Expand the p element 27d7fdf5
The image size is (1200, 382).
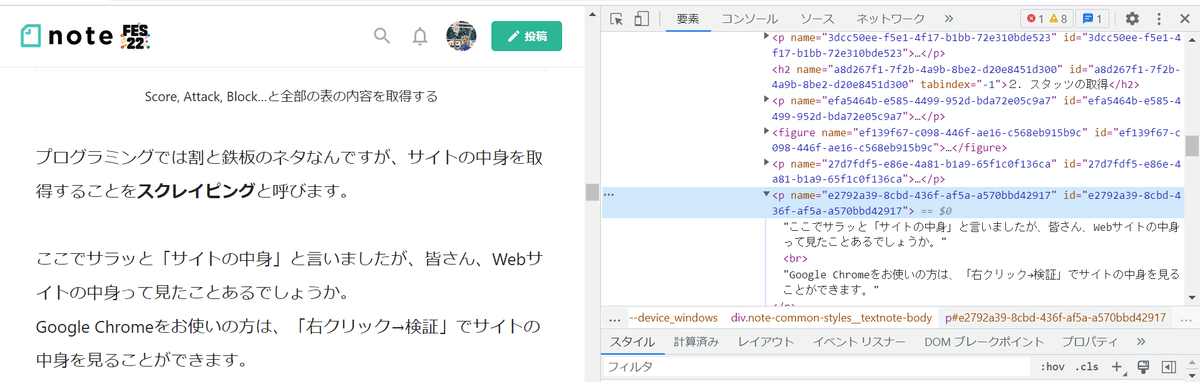click(x=767, y=163)
